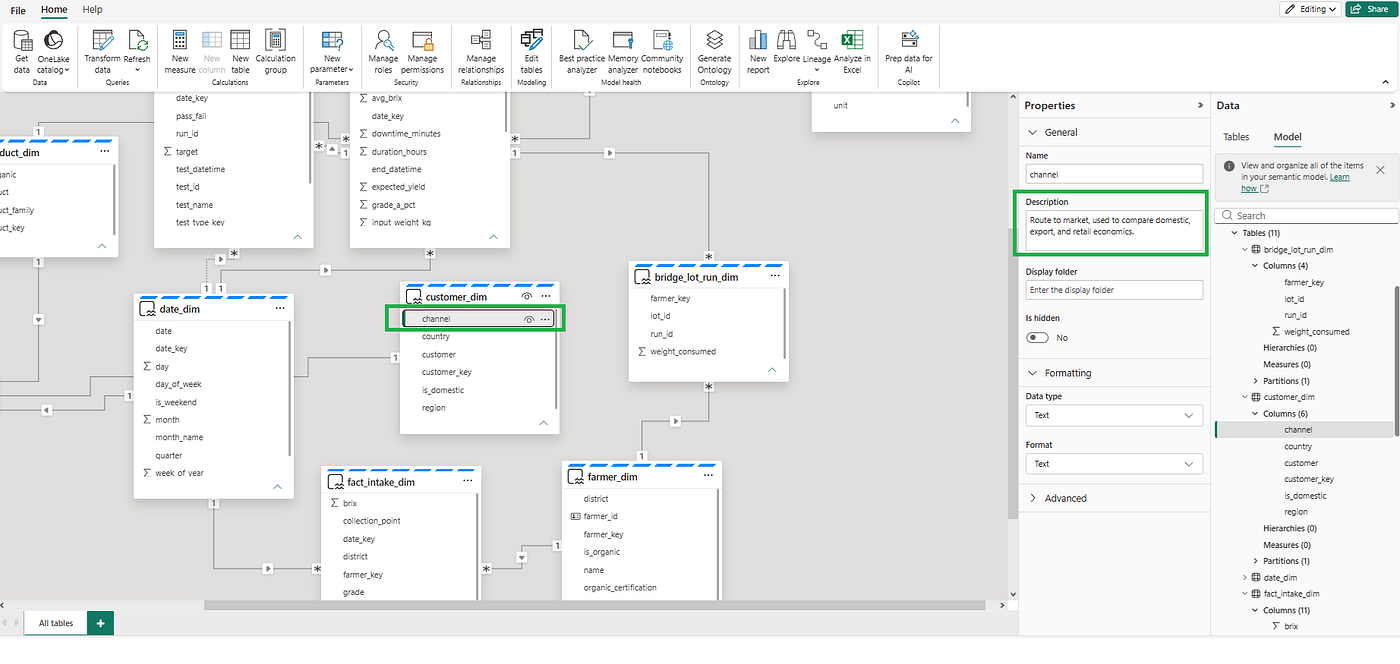This screenshot has height=664, width=1400.
Task: Edit the Description text box
Action: [1114, 231]
